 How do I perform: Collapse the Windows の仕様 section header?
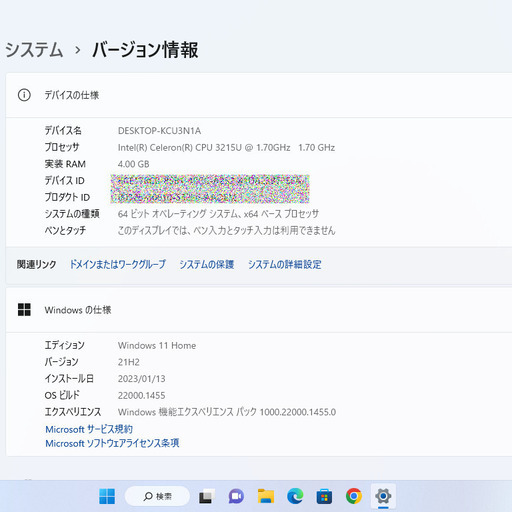click(x=259, y=310)
